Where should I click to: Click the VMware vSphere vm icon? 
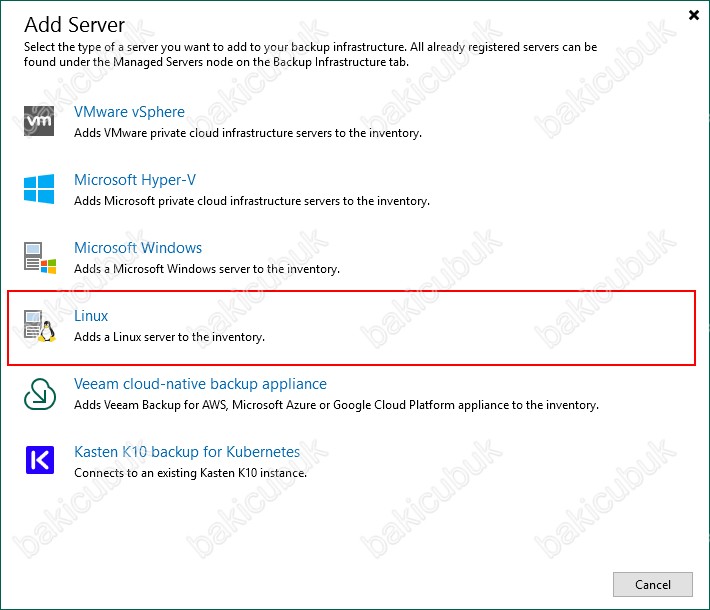pos(39,121)
